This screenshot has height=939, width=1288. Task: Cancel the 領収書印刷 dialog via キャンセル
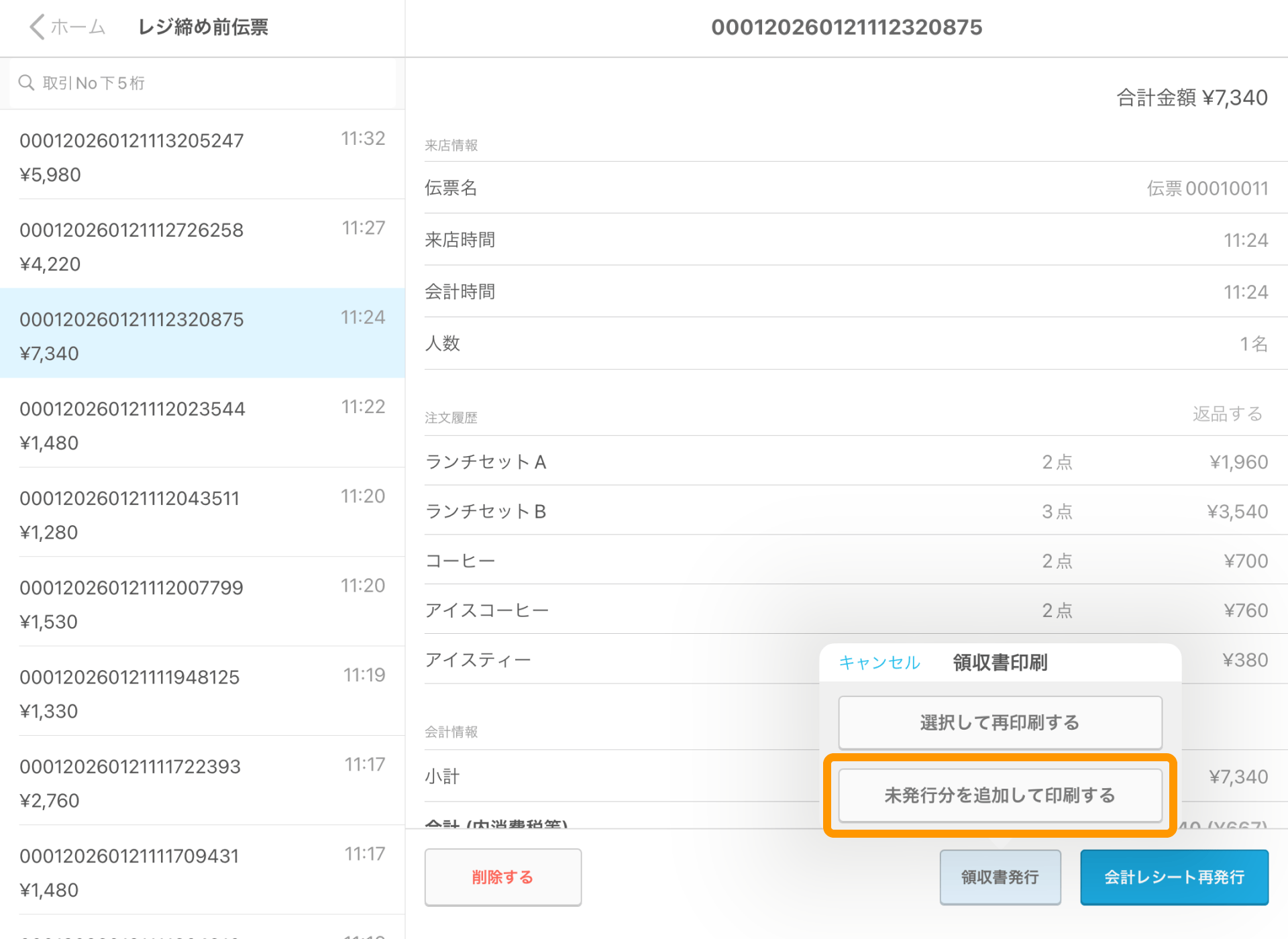(879, 663)
